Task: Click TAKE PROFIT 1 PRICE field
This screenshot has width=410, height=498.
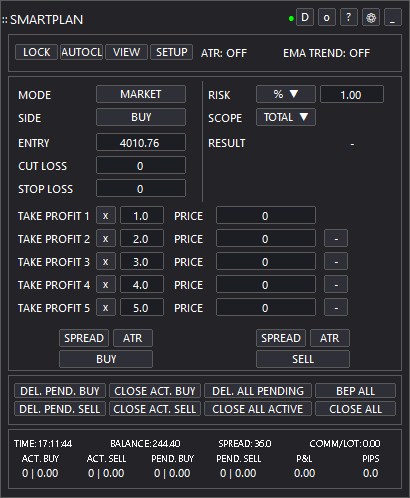Action: [x=266, y=215]
